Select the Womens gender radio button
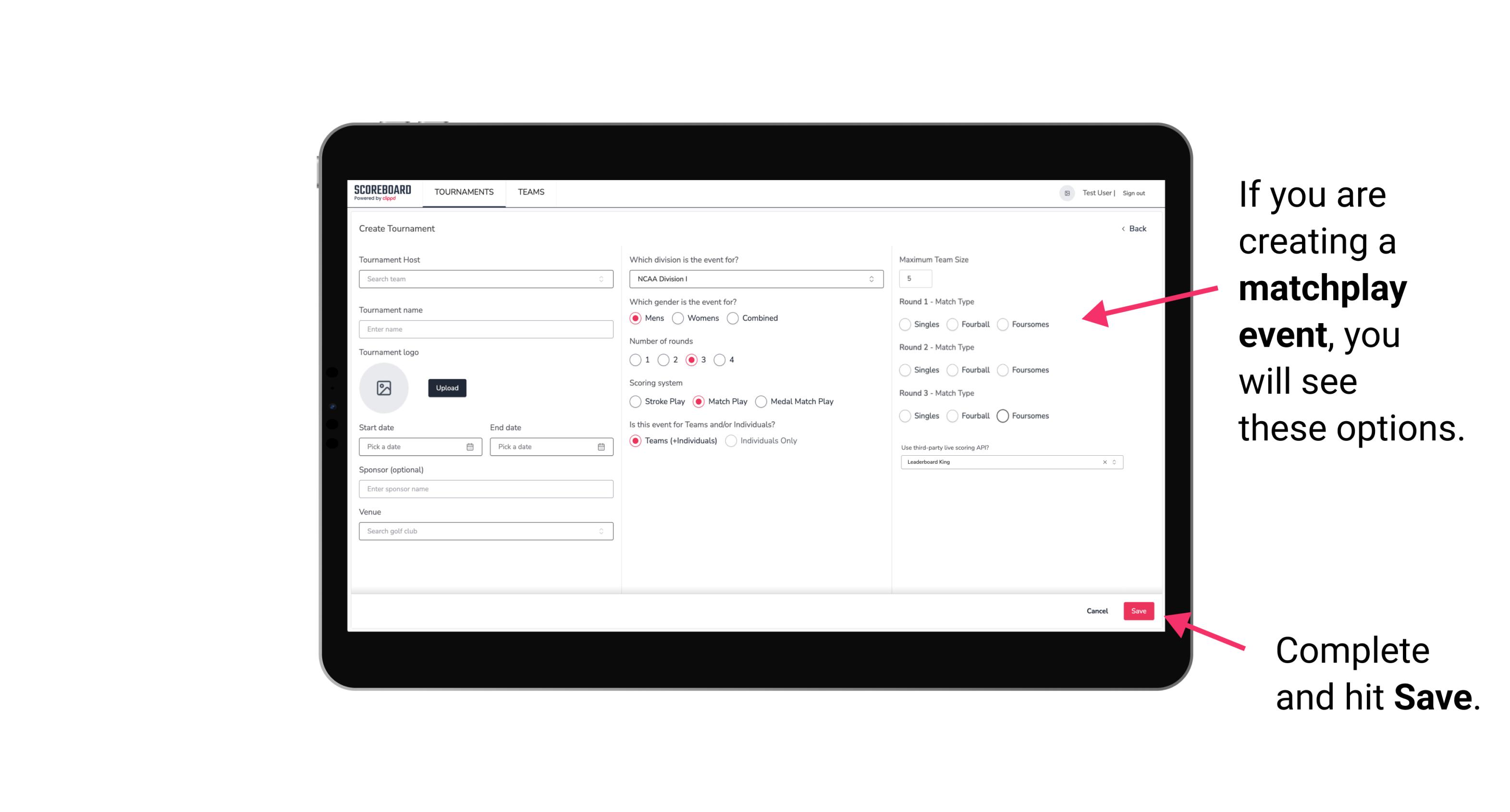The image size is (1510, 812). point(679,318)
